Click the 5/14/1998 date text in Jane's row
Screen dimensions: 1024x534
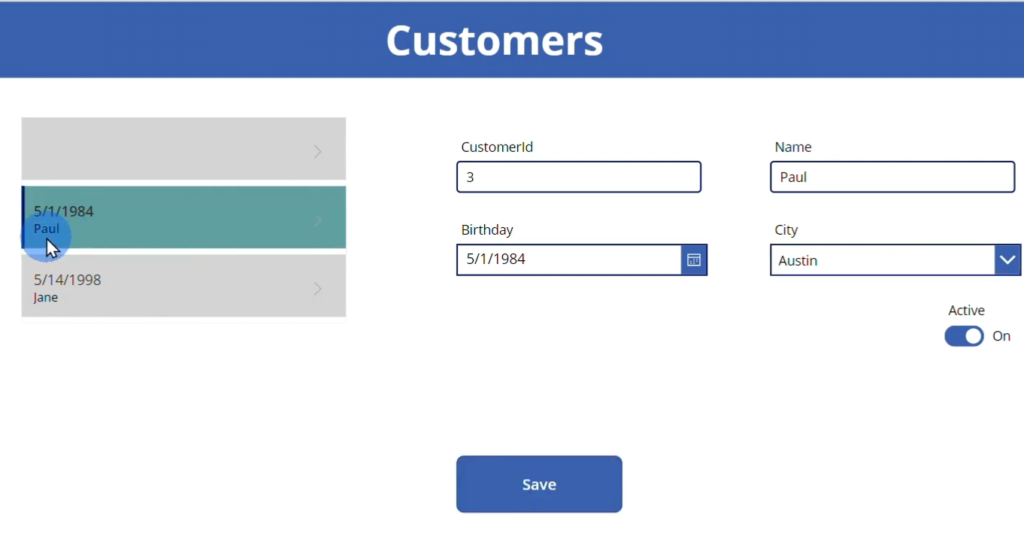point(67,280)
